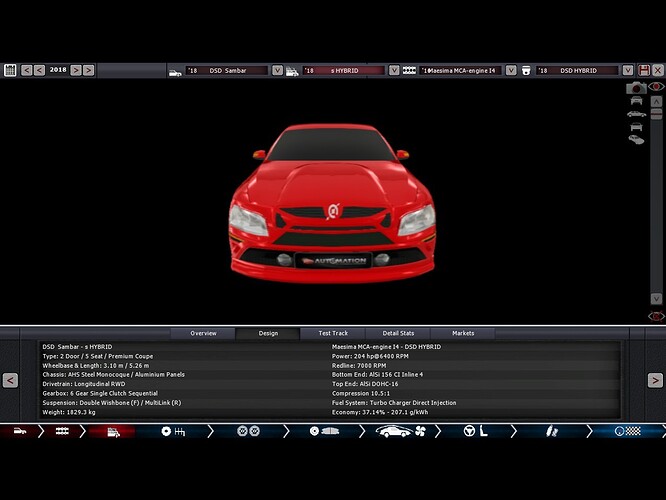Open car model step in bottom bar

tap(20, 431)
